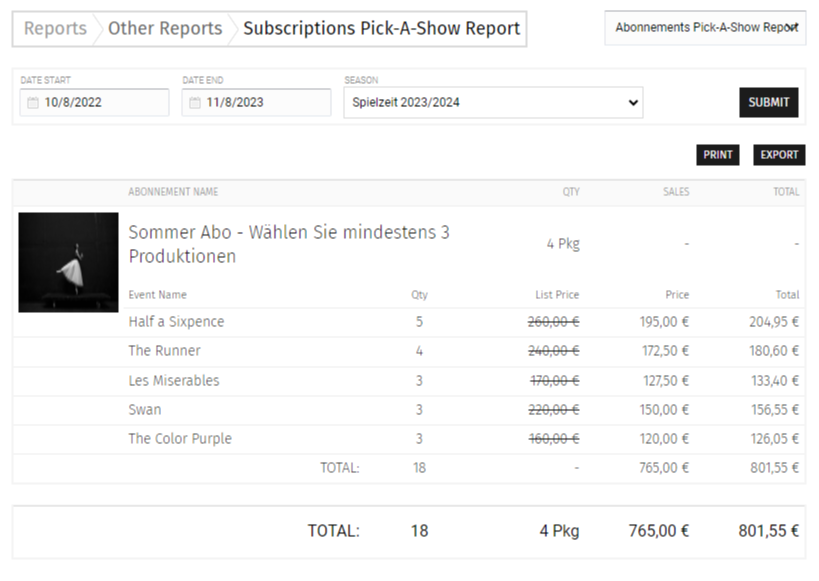Click the Swan event name

[x=144, y=410]
